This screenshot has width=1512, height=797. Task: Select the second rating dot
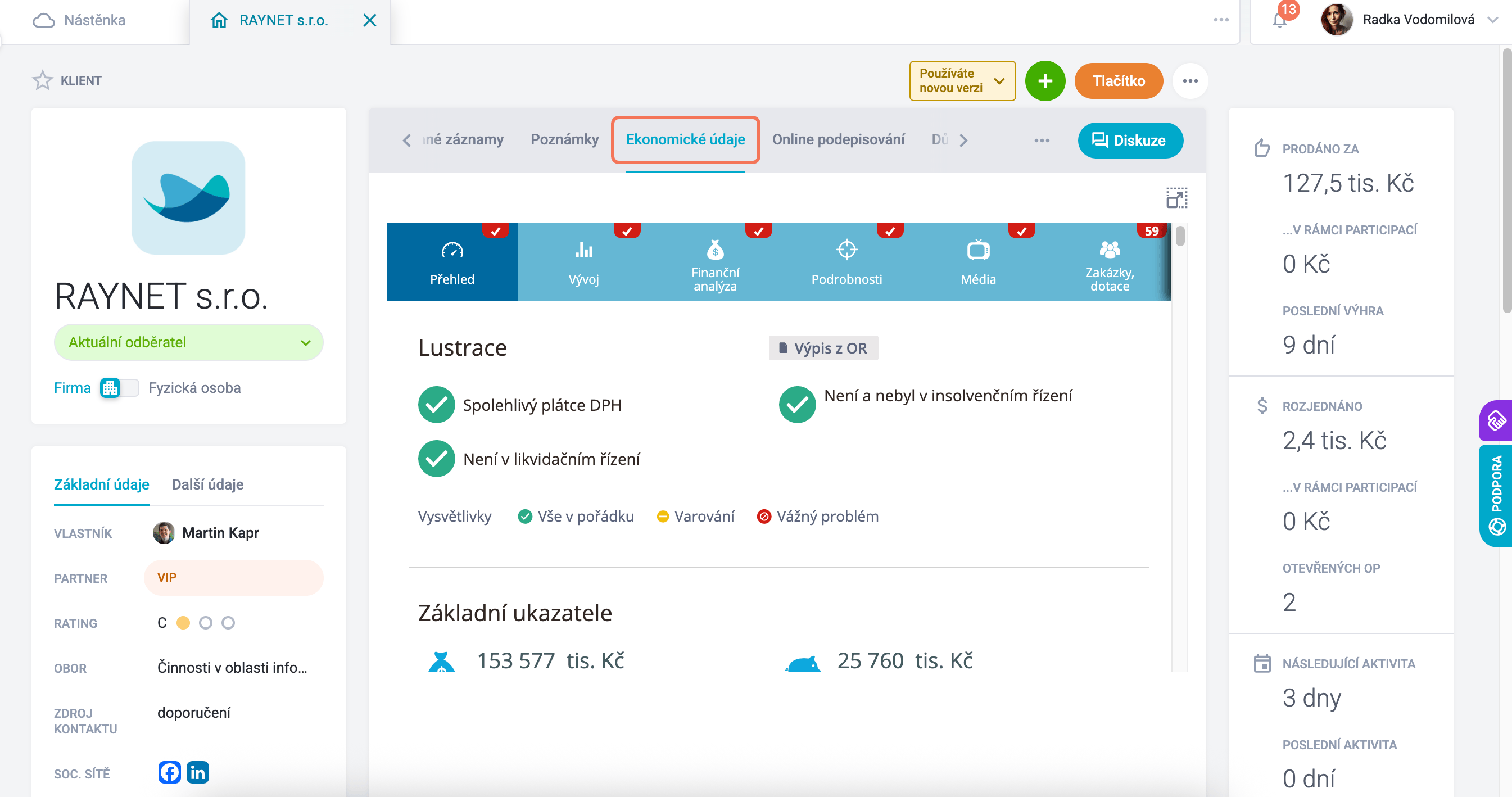205,623
